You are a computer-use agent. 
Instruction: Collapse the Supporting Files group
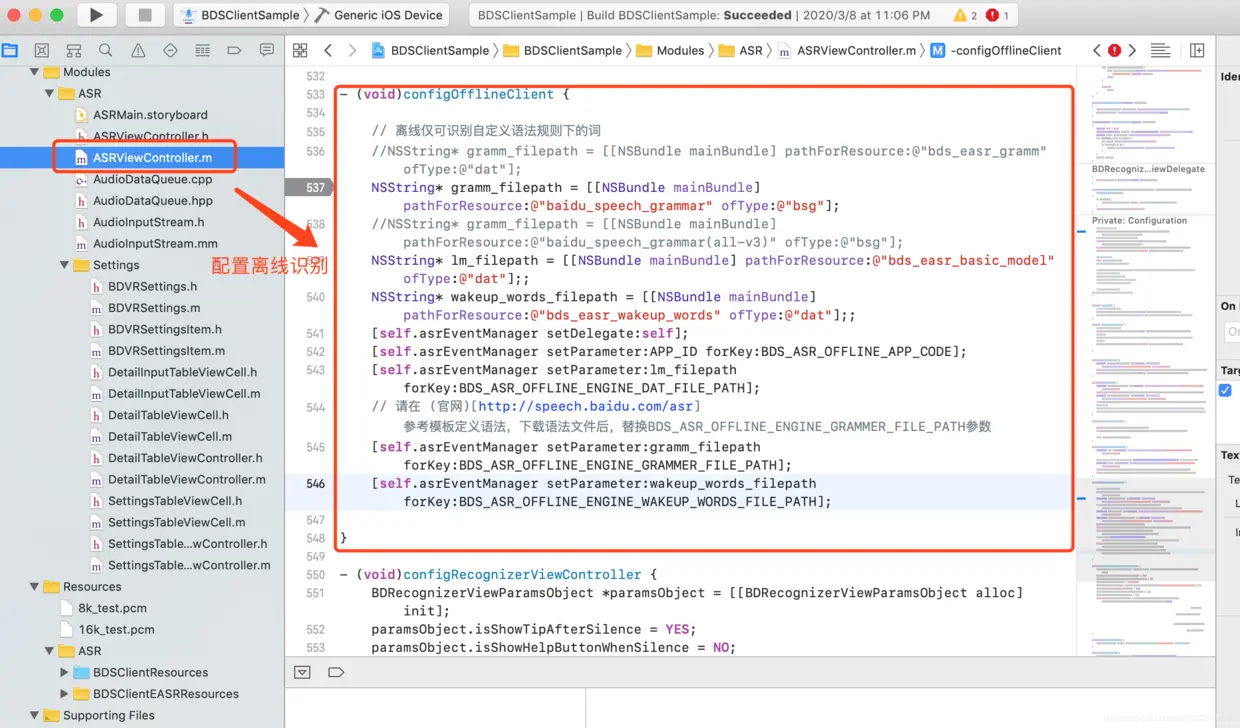pyautogui.click(x=35, y=715)
